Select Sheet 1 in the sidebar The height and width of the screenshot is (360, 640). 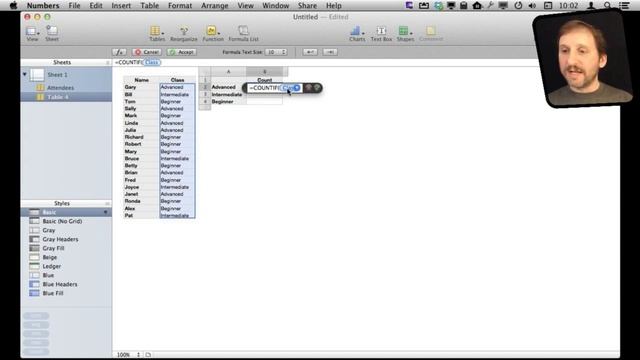tap(58, 75)
